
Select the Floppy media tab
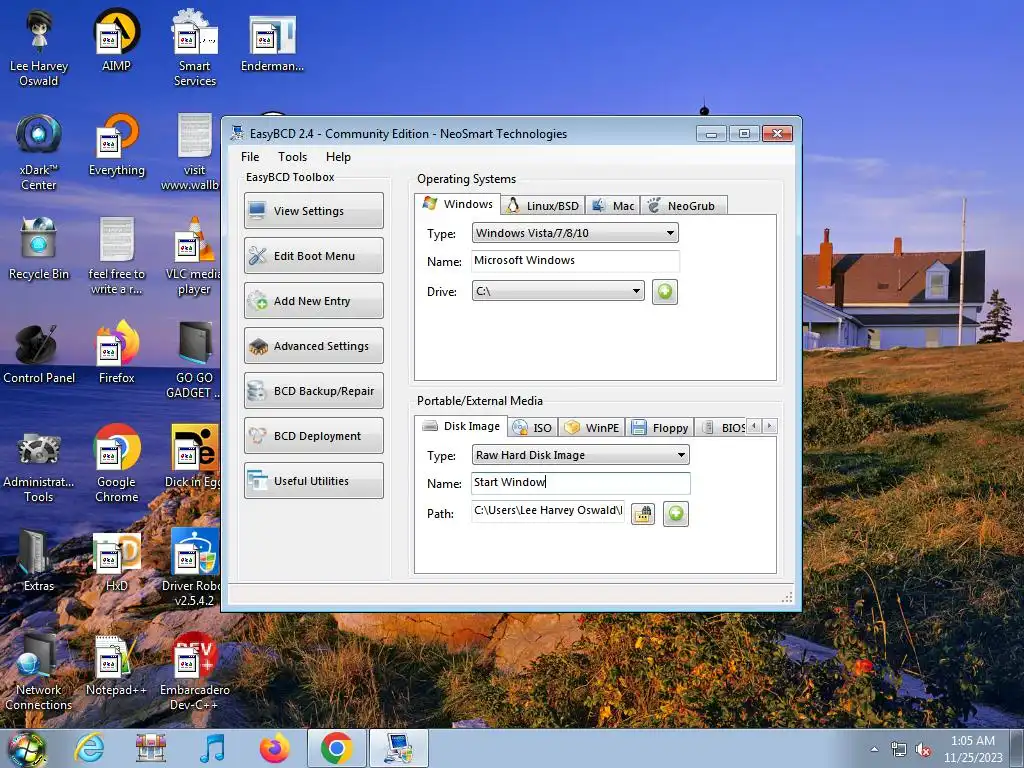click(x=660, y=428)
